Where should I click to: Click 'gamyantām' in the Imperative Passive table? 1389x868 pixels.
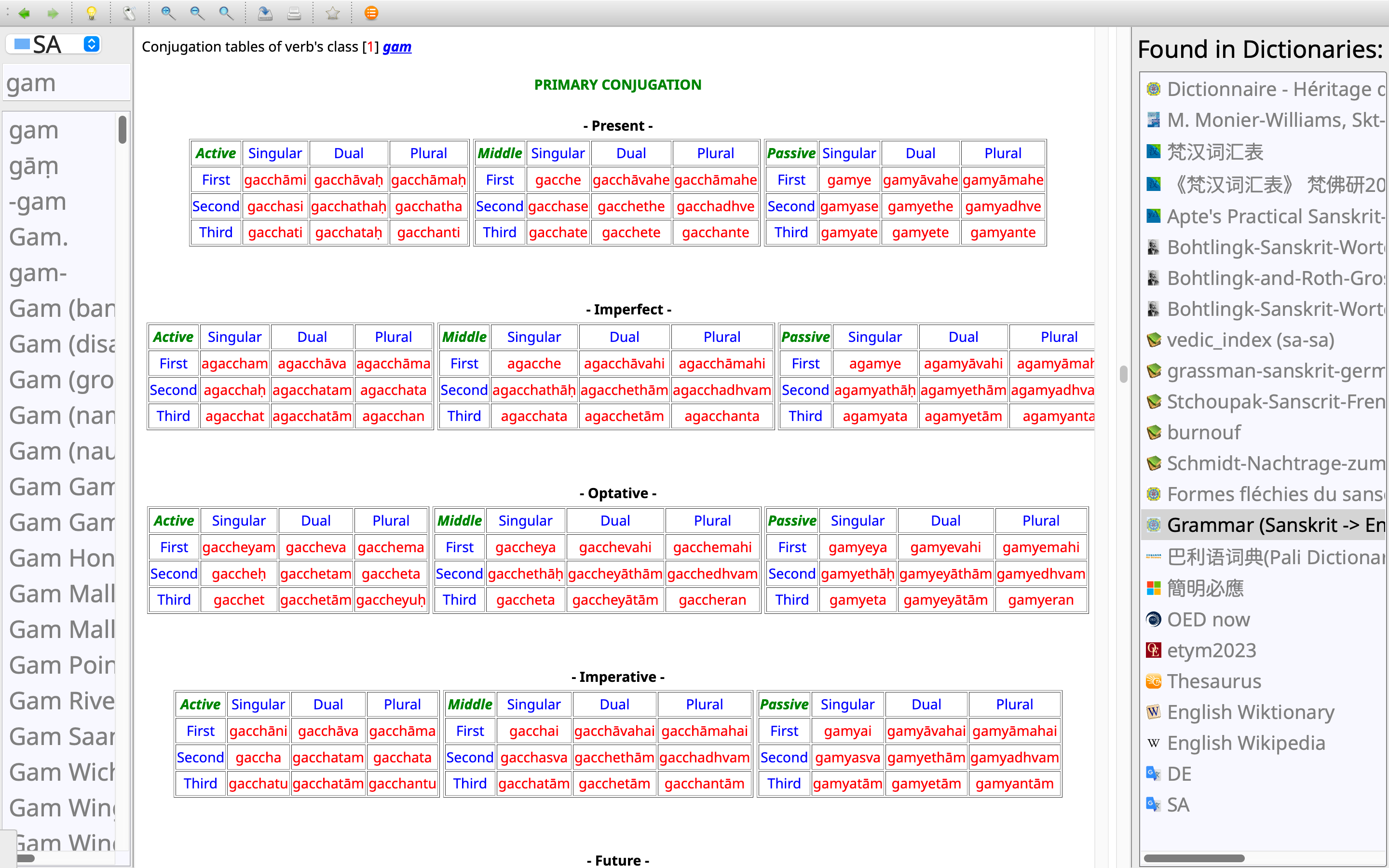coord(1014,784)
